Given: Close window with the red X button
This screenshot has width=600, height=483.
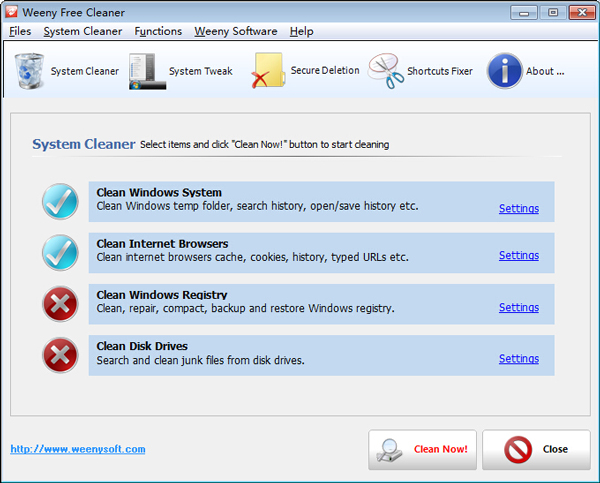Looking at the screenshot, I should tap(582, 13).
